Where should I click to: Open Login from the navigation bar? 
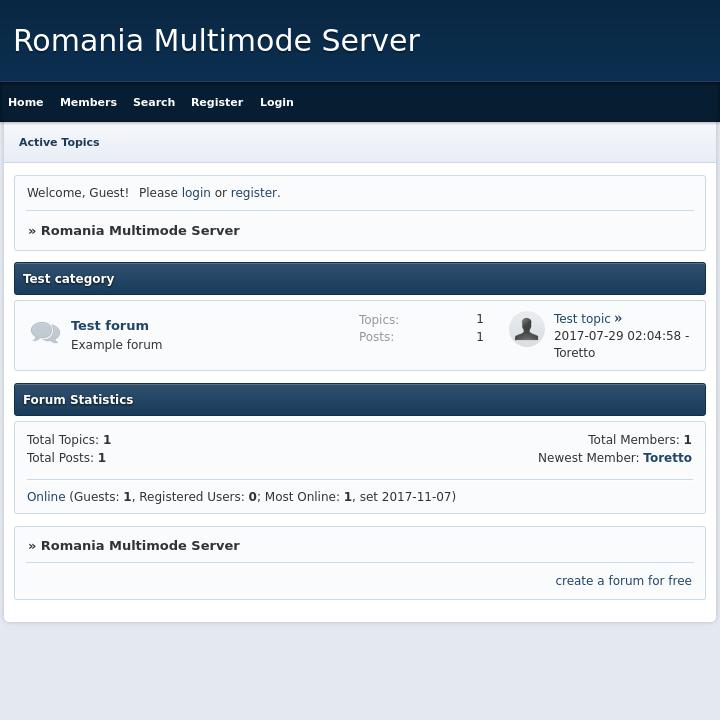click(276, 102)
